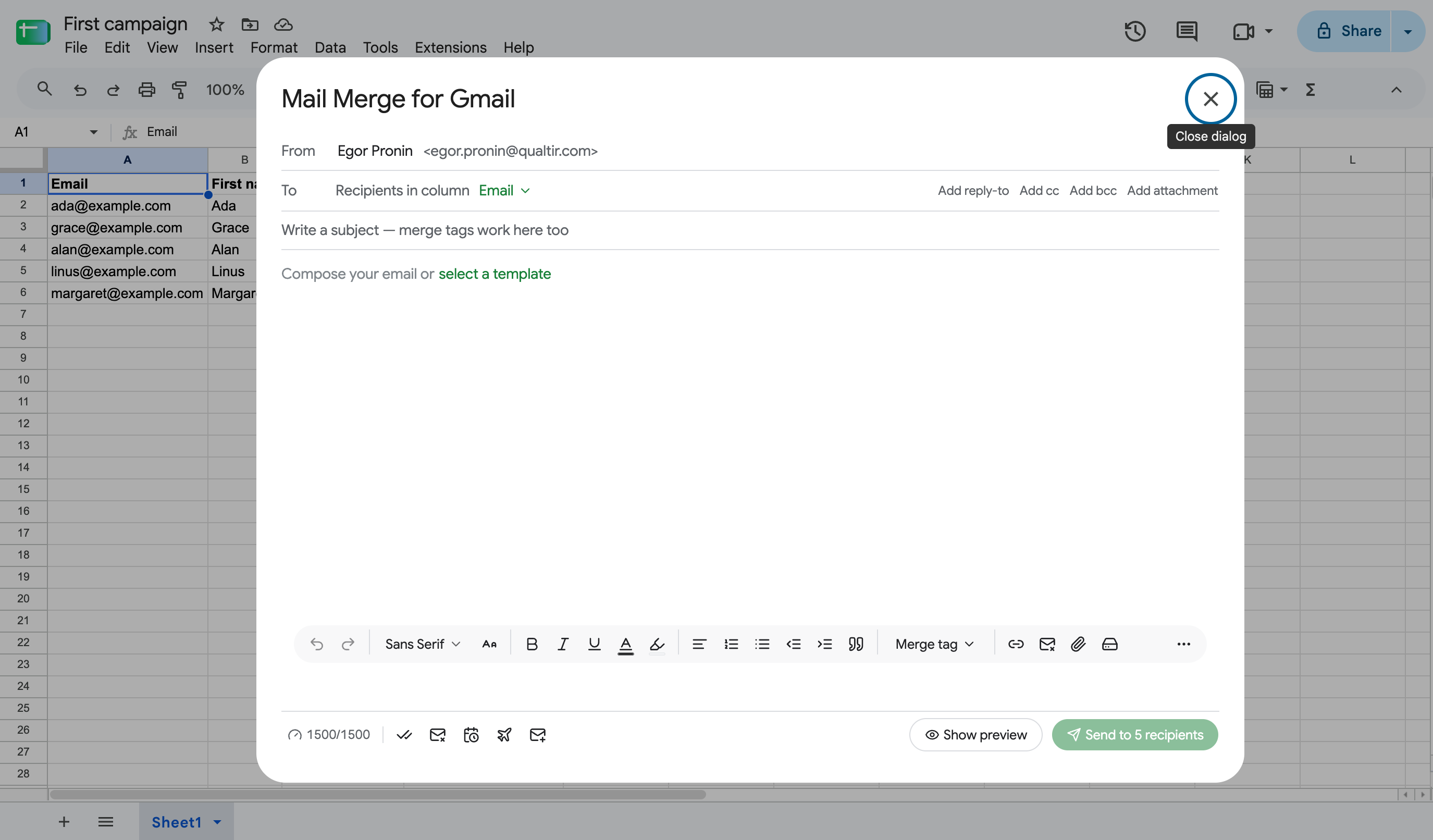Click the airplane icon in bottom bar
This screenshot has height=840, width=1433.
[x=504, y=735]
